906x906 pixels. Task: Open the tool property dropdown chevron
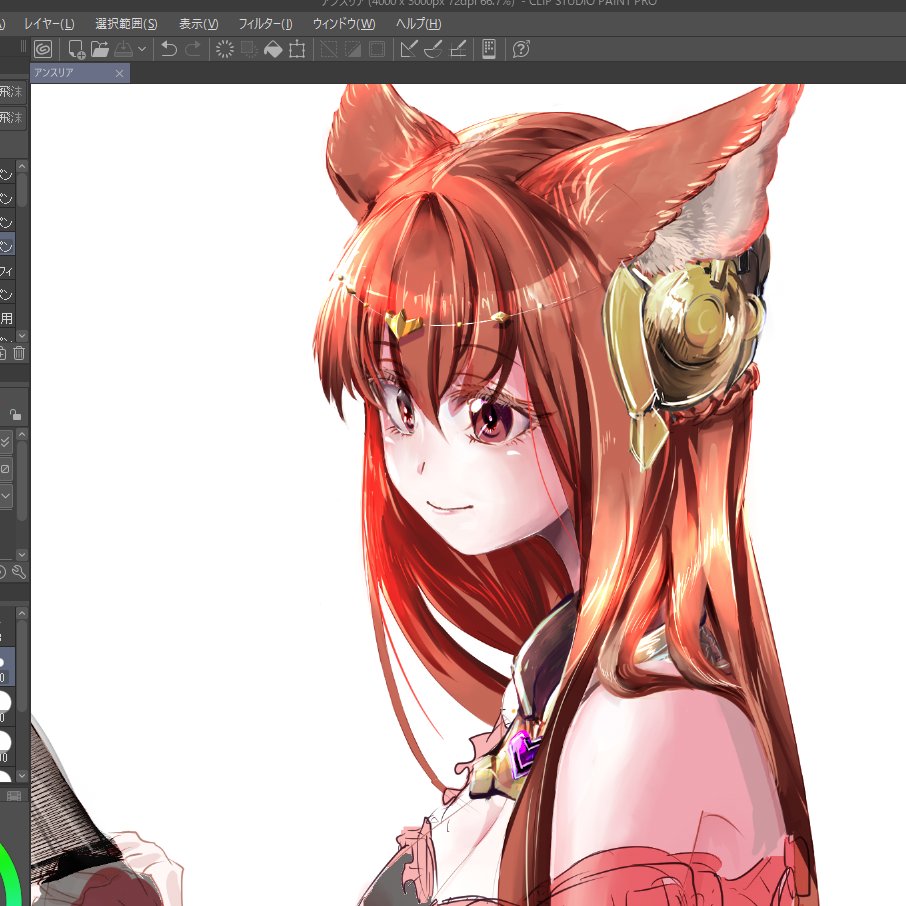pyautogui.click(x=5, y=496)
